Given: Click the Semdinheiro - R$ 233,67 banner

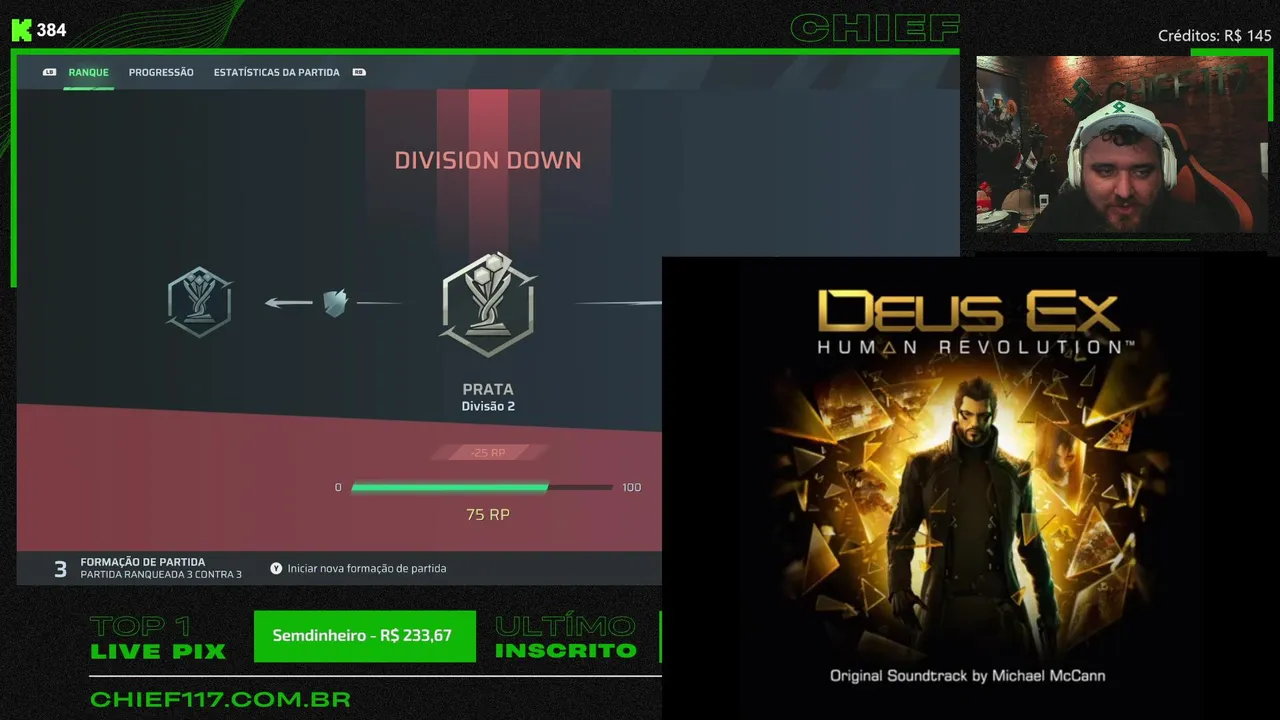Looking at the screenshot, I should tap(365, 635).
